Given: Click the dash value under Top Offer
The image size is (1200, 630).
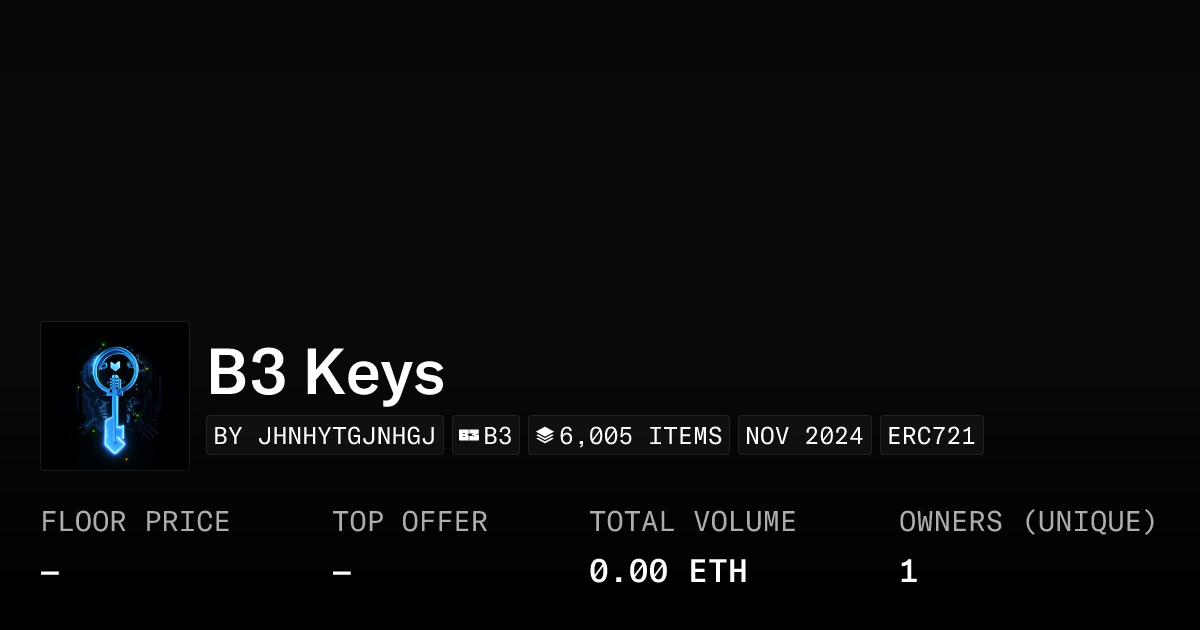Looking at the screenshot, I should tap(341, 573).
